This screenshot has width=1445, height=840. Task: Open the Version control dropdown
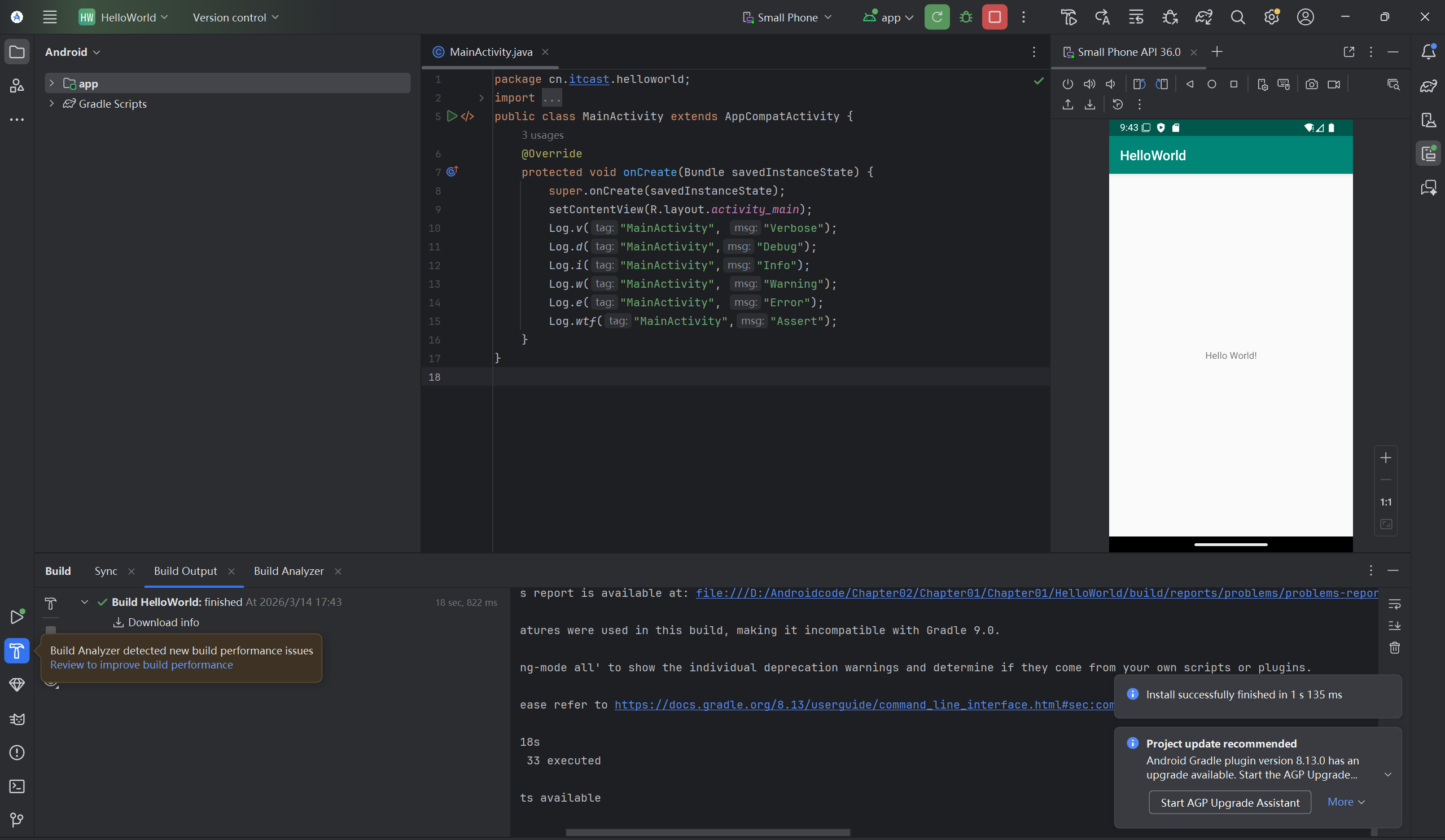pyautogui.click(x=236, y=17)
